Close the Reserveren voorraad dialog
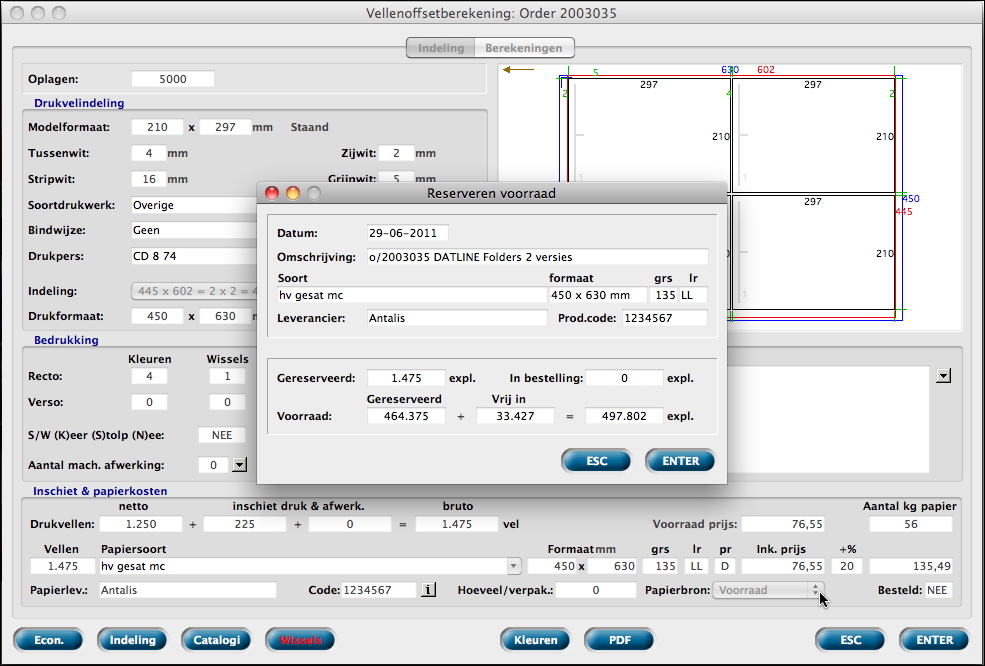This screenshot has height=666, width=985. pyautogui.click(x=272, y=194)
